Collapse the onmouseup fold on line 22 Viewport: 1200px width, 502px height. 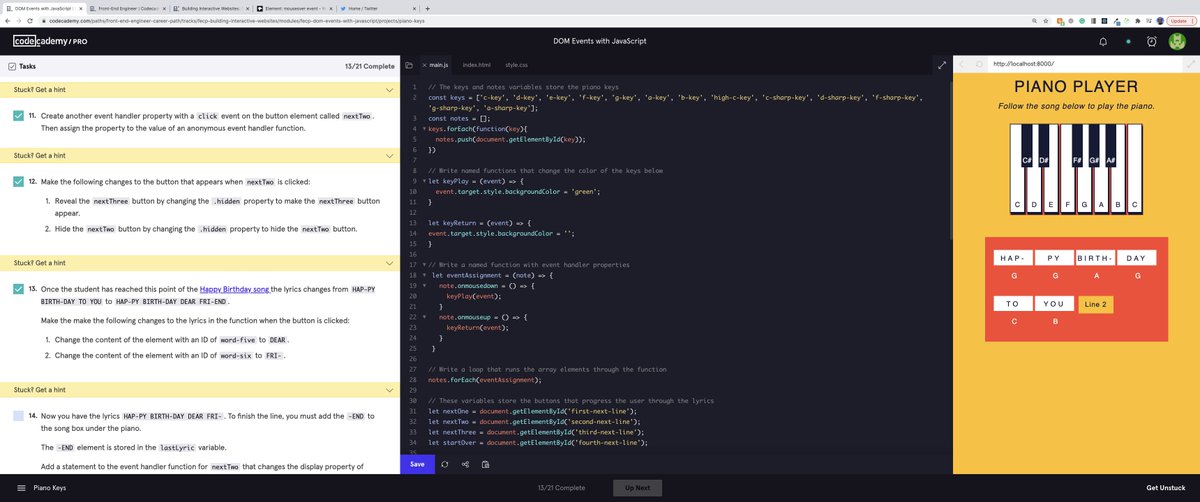pos(424,316)
